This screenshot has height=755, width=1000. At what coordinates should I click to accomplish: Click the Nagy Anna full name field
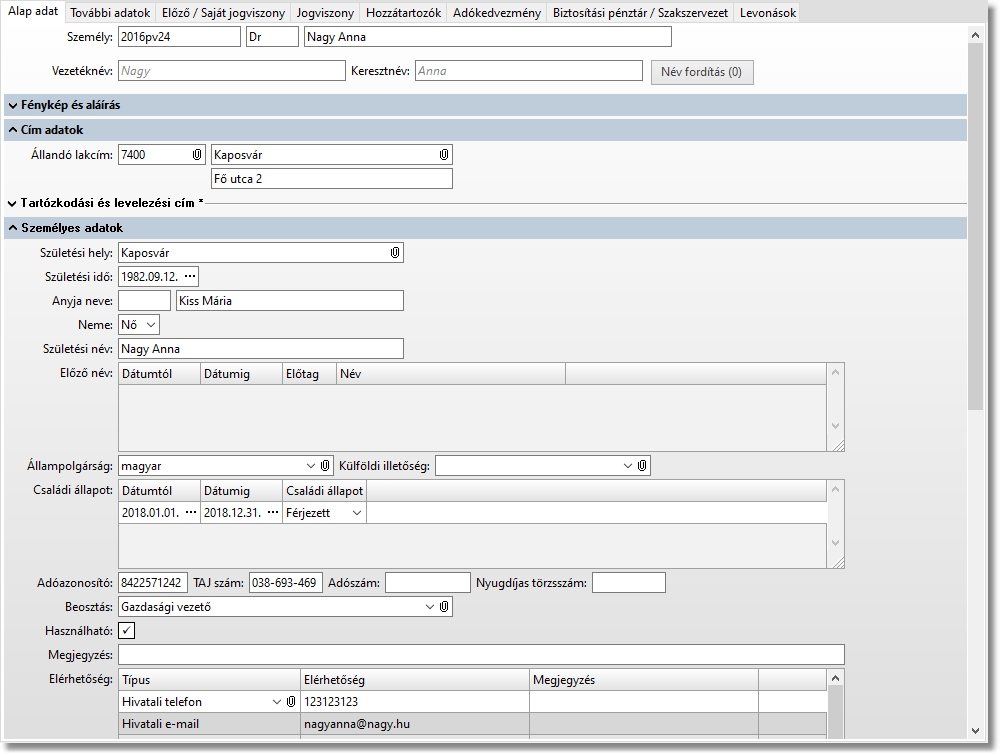point(488,37)
